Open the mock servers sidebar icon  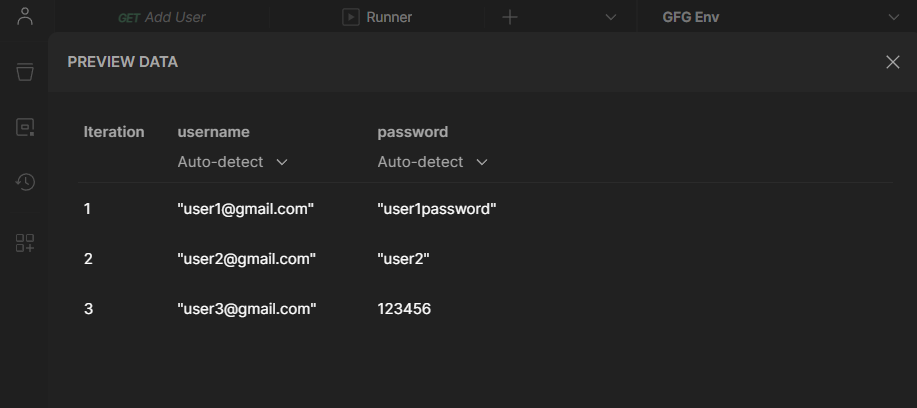tap(25, 127)
